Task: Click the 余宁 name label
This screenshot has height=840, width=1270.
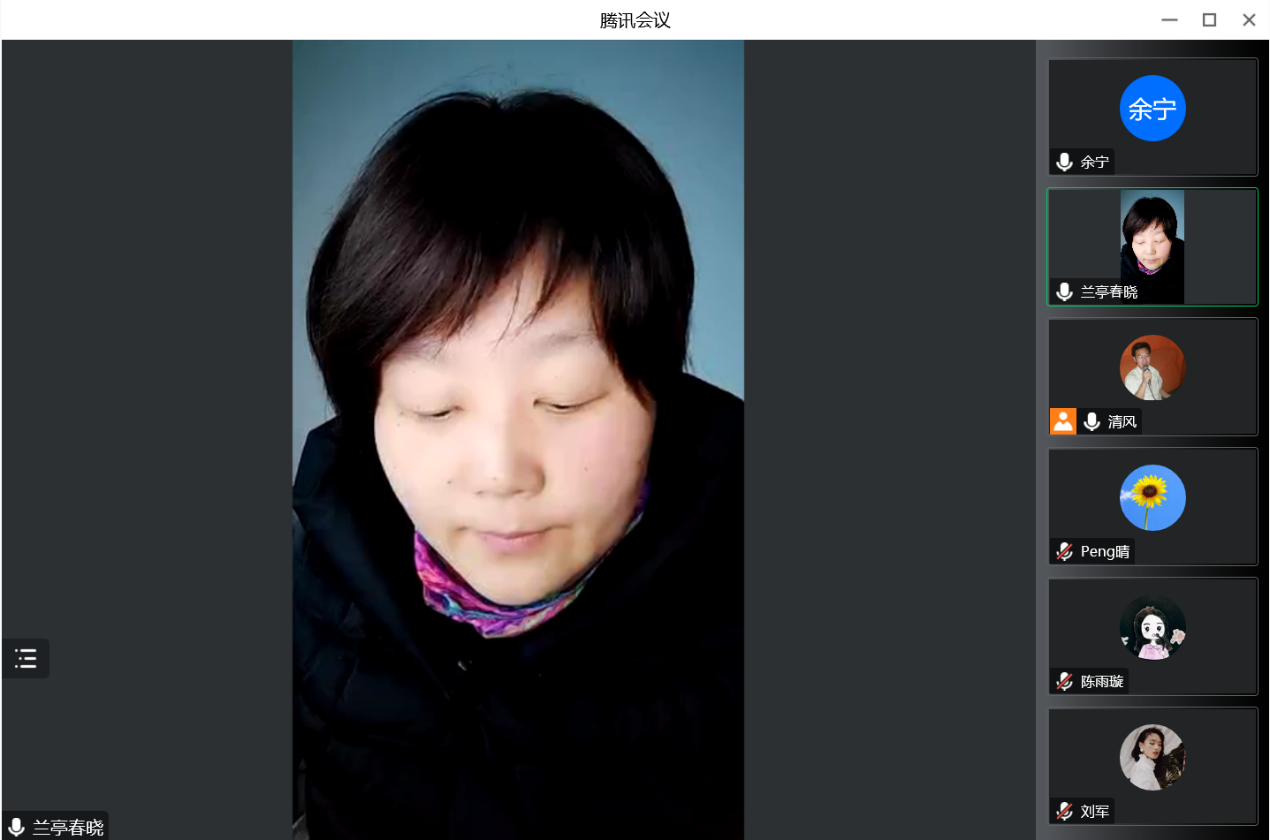Action: click(1095, 162)
